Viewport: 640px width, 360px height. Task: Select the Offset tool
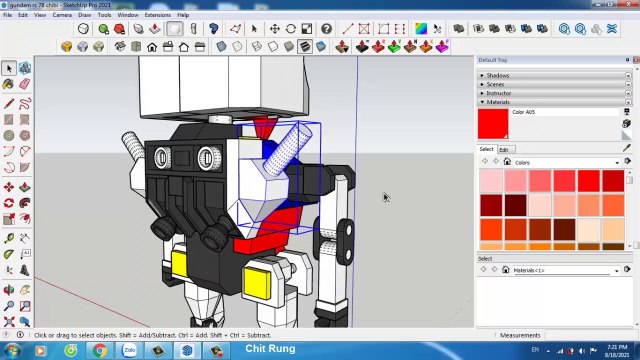coord(25,219)
